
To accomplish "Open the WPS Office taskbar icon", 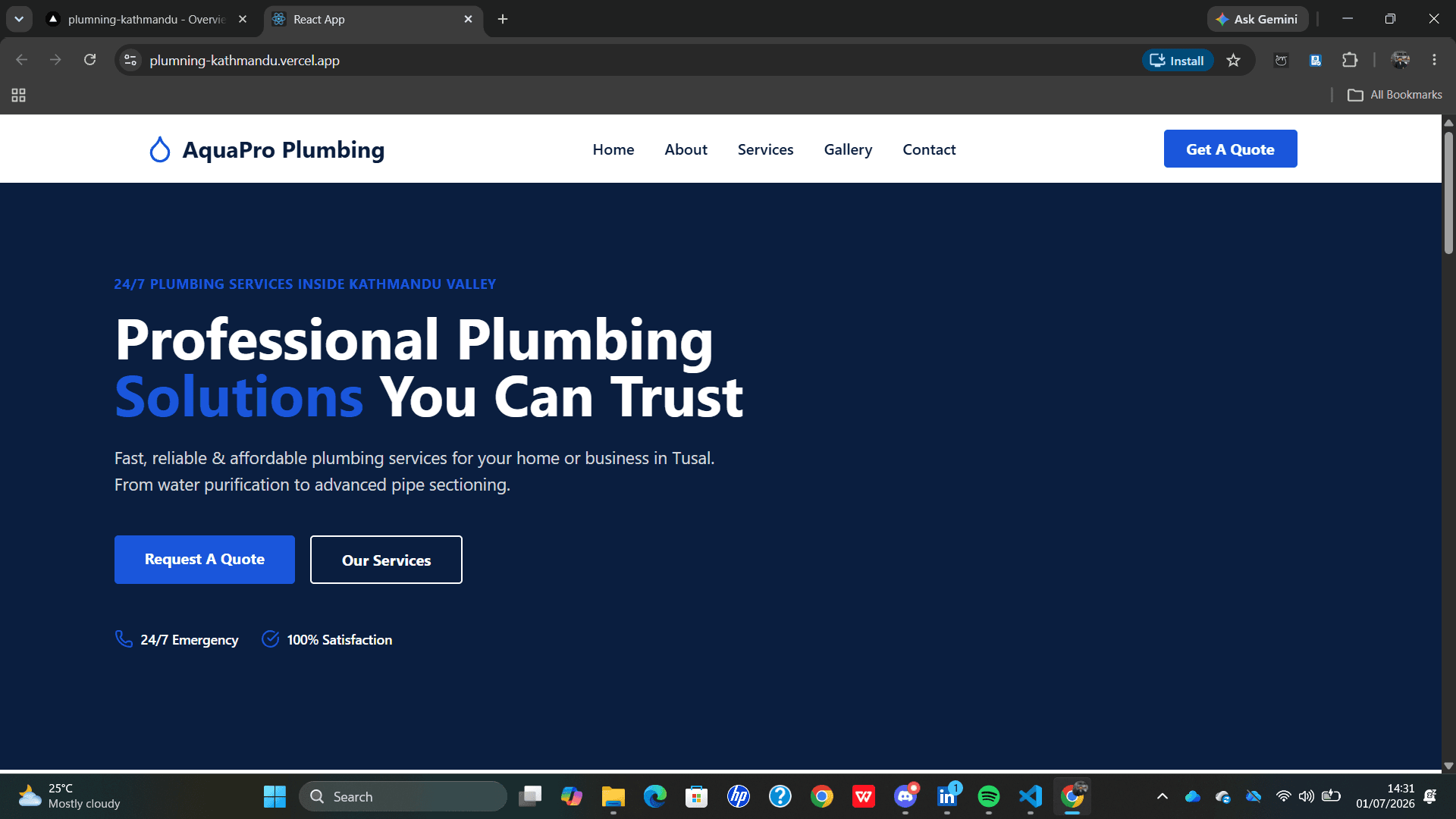I will click(863, 796).
